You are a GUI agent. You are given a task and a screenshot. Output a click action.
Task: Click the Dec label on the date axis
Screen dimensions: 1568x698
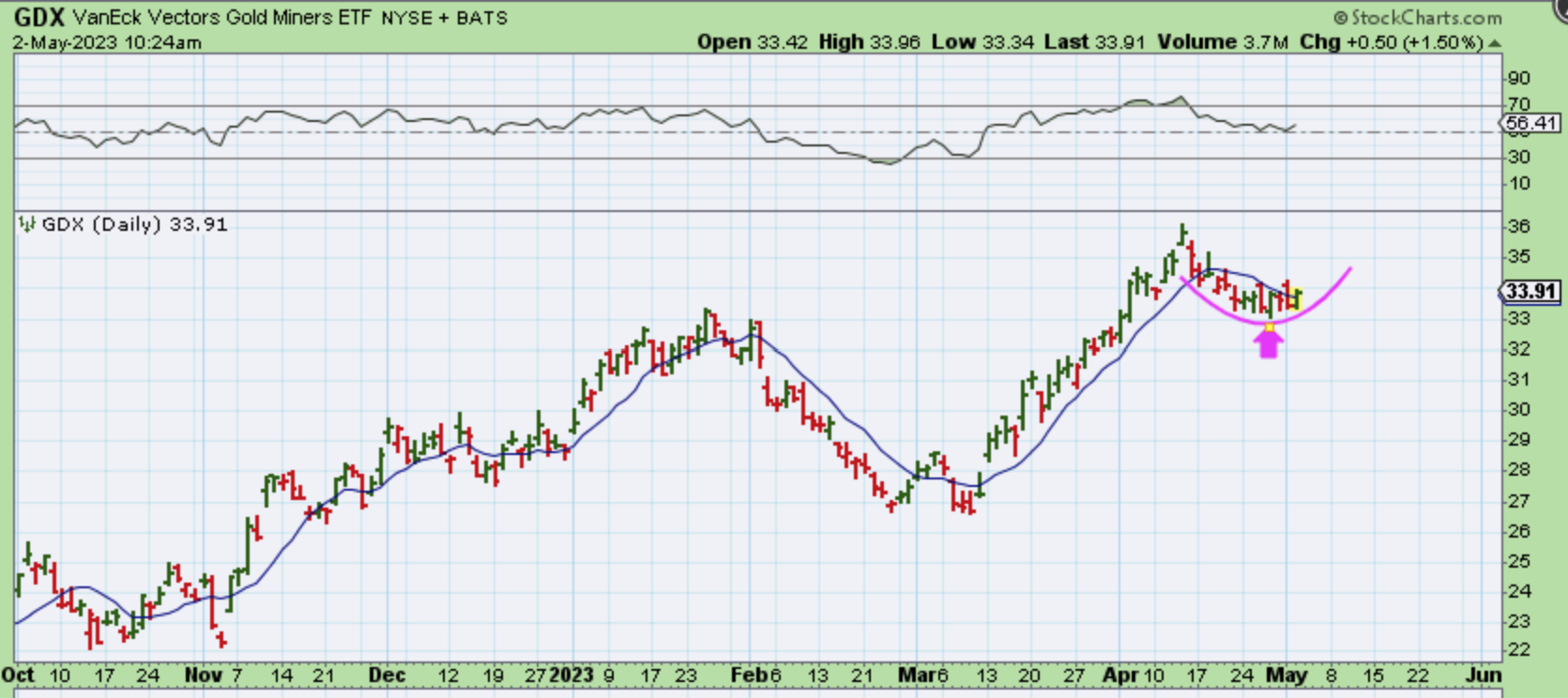pyautogui.click(x=387, y=675)
